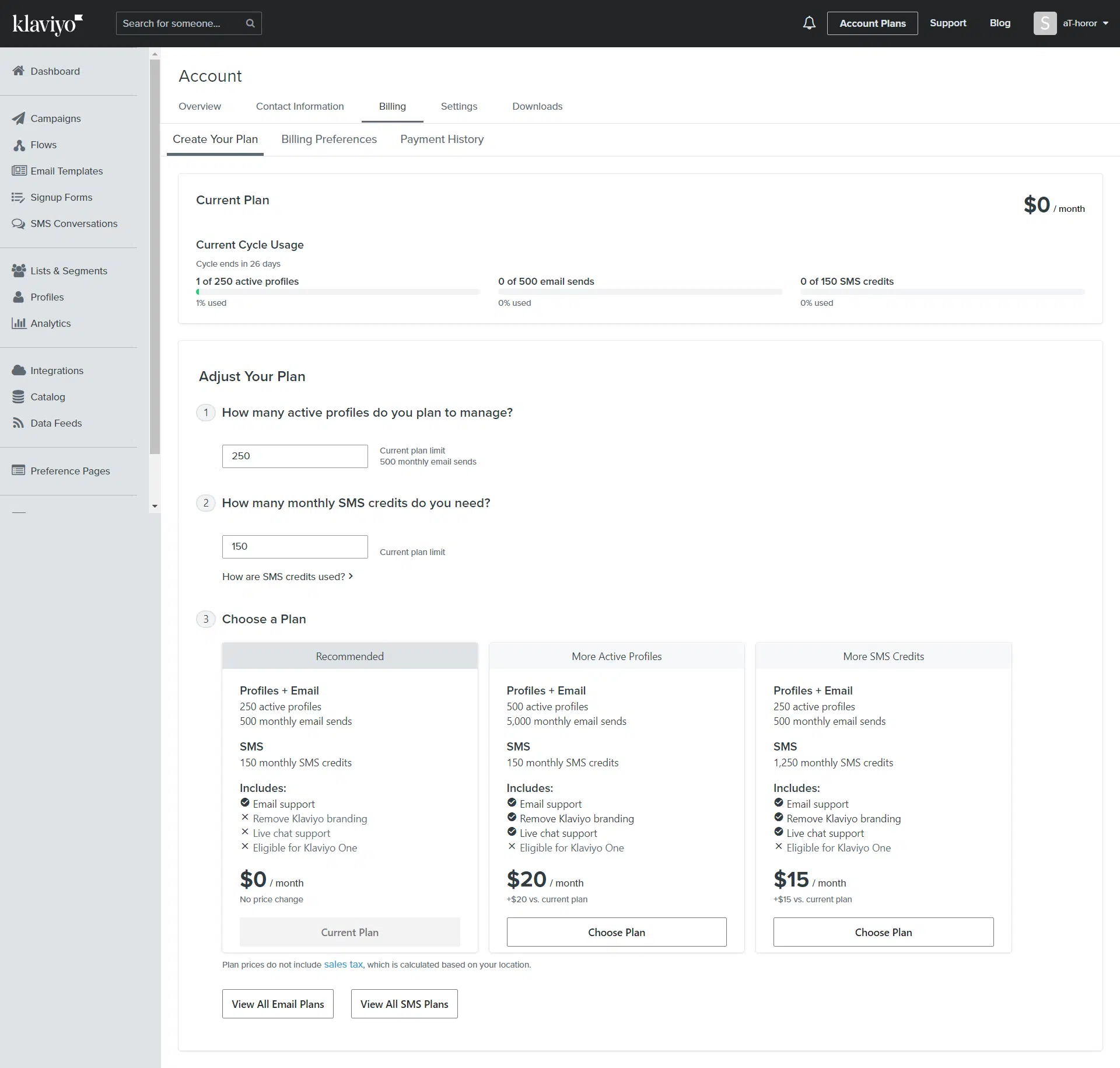The width and height of the screenshot is (1120, 1068).
Task: Switch to the Overview tab
Action: (199, 106)
